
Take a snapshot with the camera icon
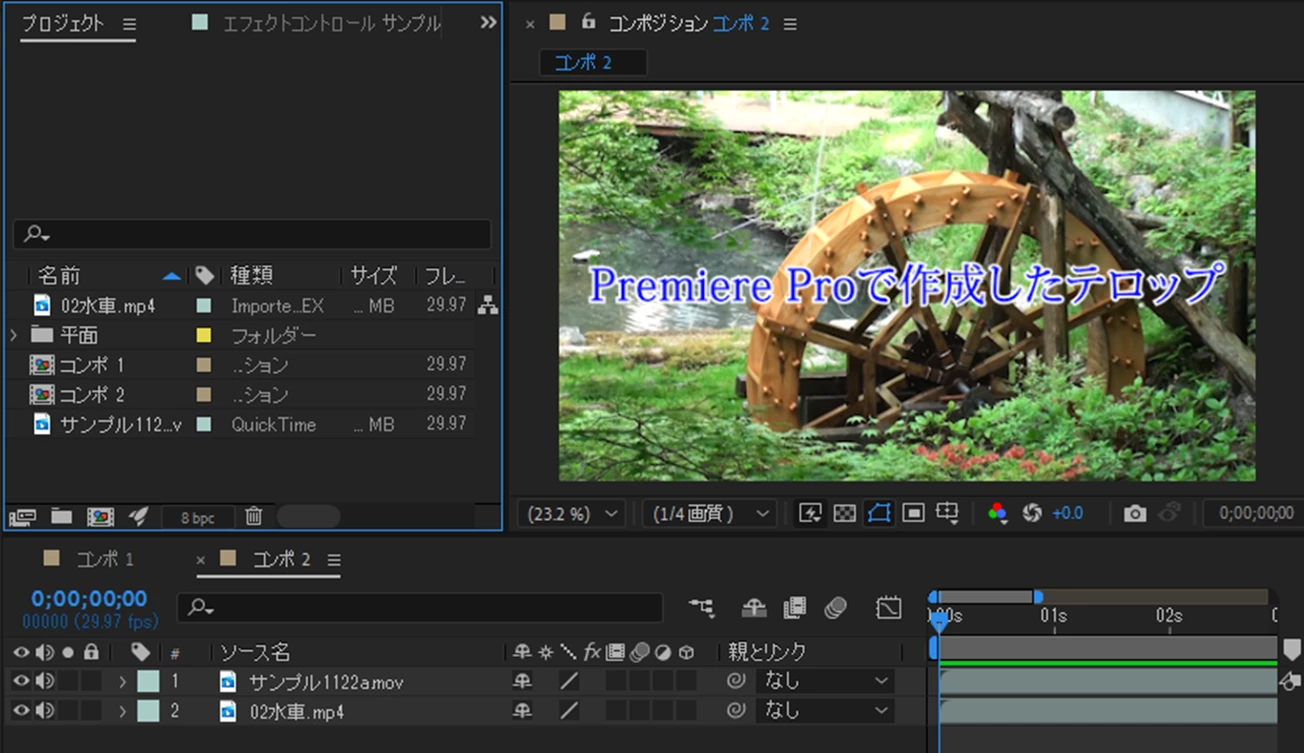tap(1134, 513)
